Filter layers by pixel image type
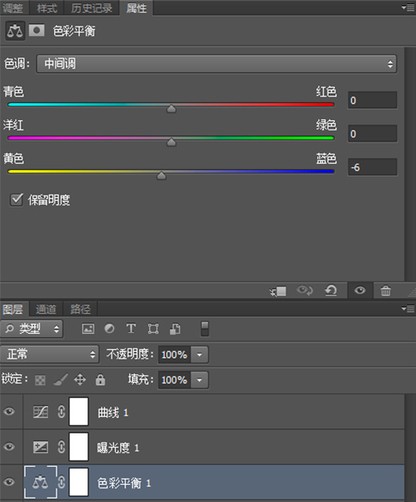The image size is (416, 502). coord(88,329)
